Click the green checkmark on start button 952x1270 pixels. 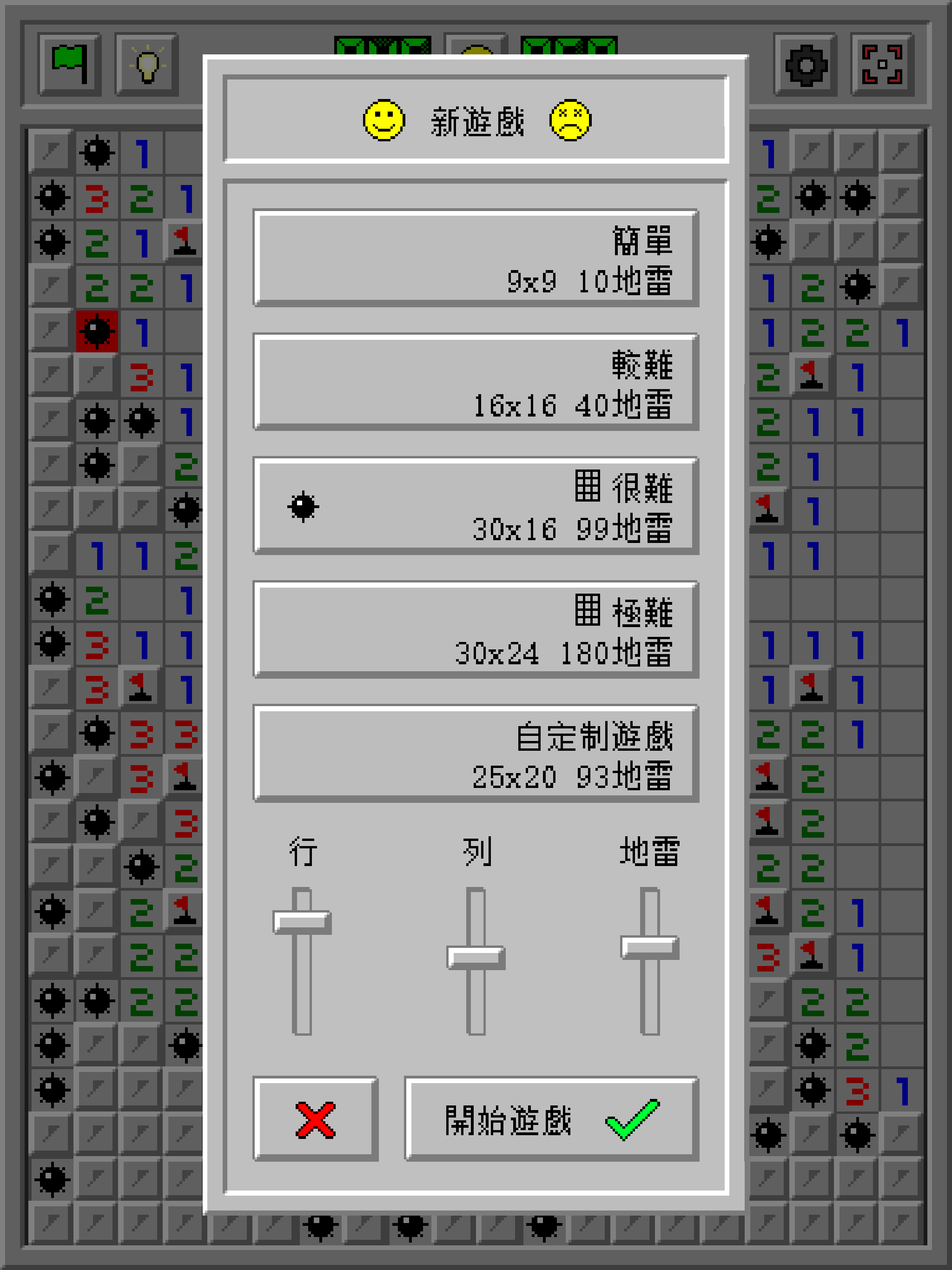633,1119
